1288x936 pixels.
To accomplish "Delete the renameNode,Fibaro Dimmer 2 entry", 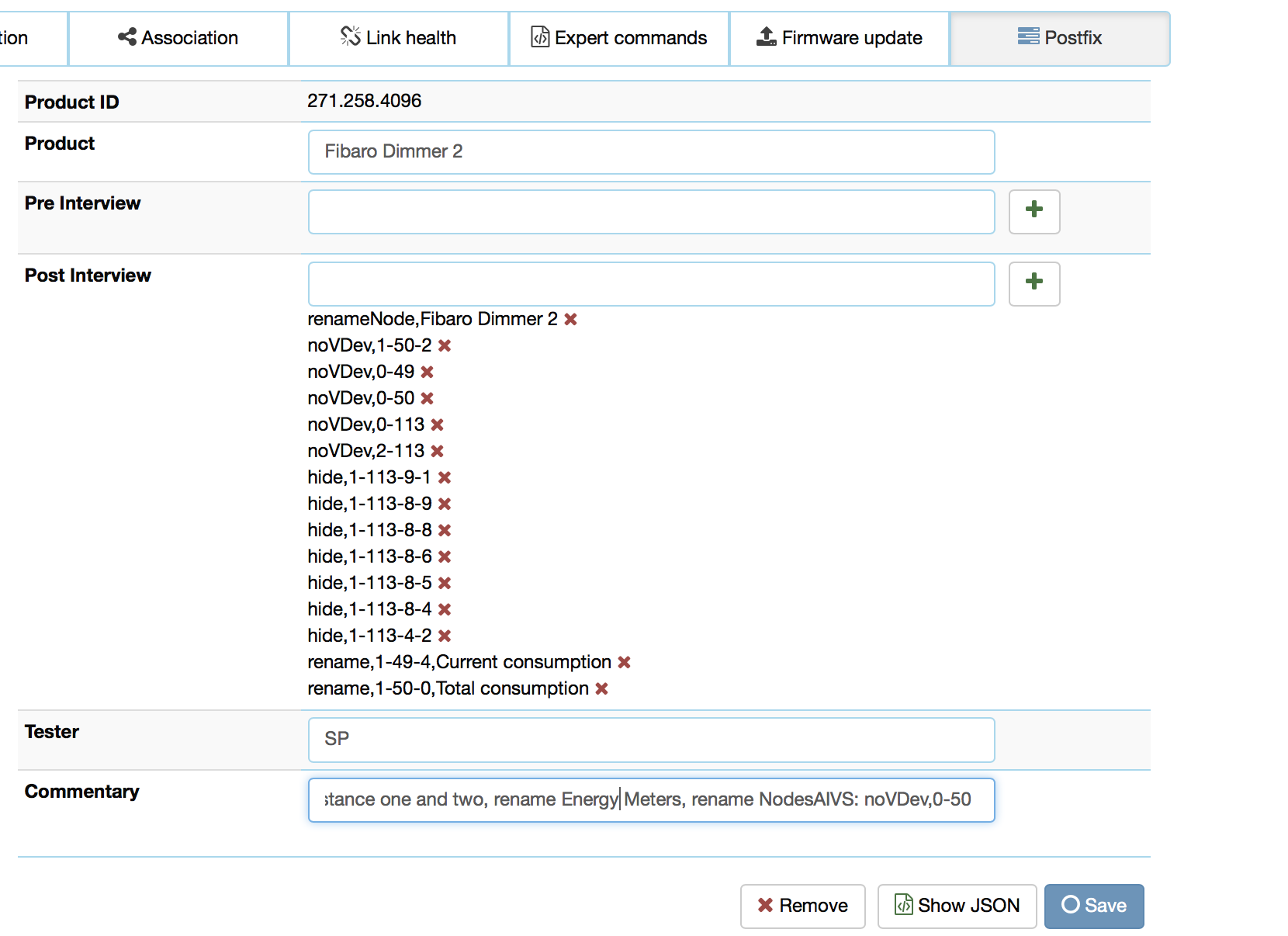I will [x=571, y=319].
